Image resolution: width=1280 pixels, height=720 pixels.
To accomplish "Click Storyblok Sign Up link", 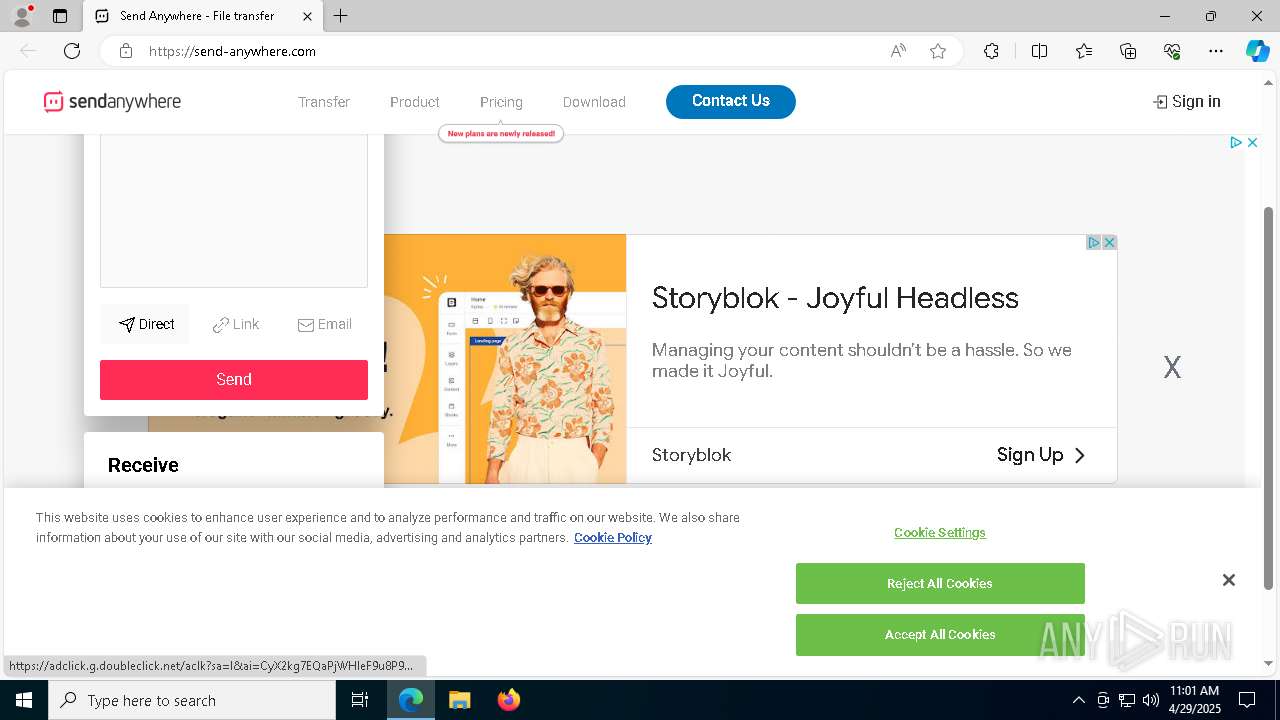I will pos(1041,455).
